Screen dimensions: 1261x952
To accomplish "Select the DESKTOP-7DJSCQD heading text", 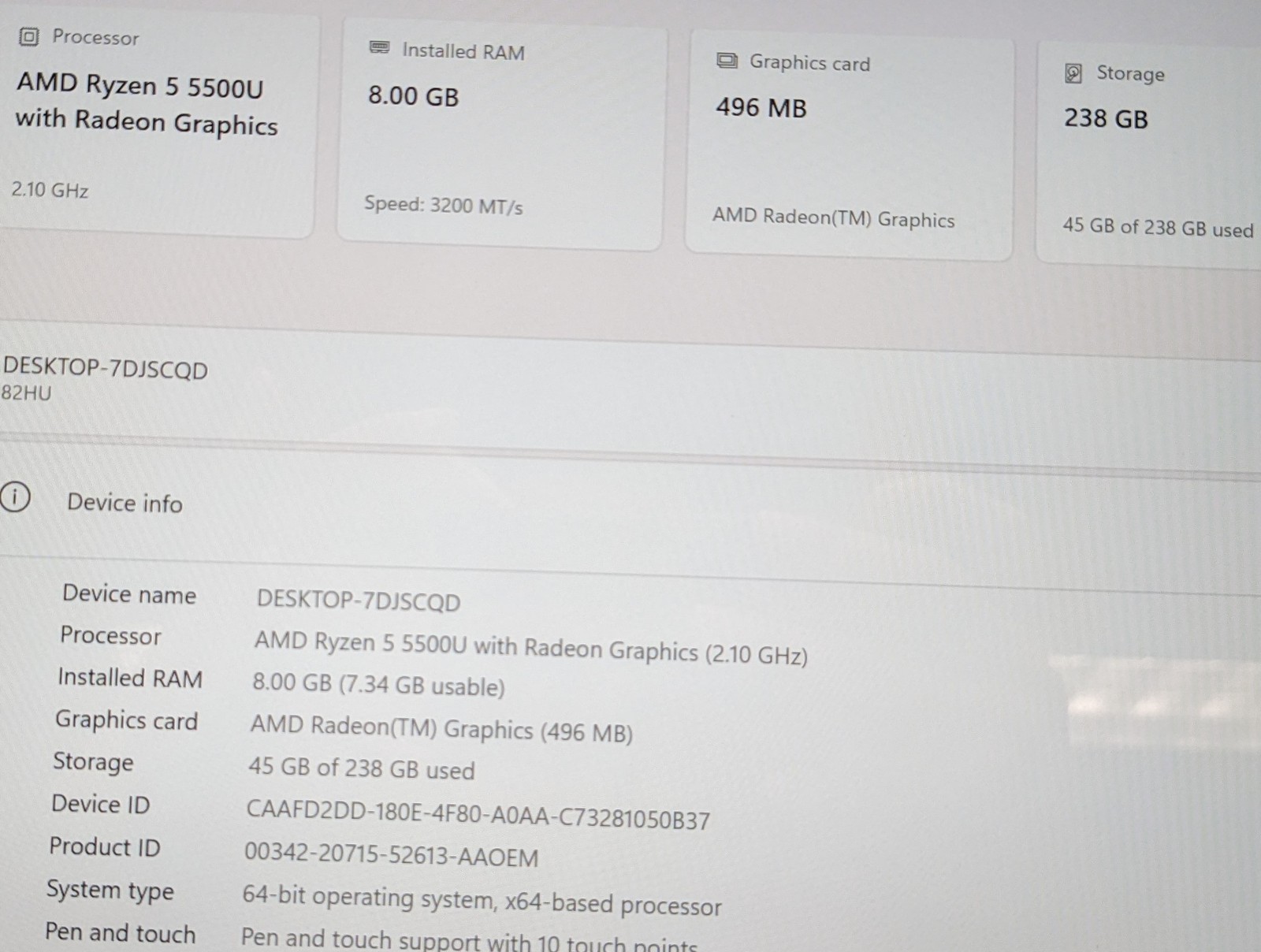I will click(x=105, y=369).
